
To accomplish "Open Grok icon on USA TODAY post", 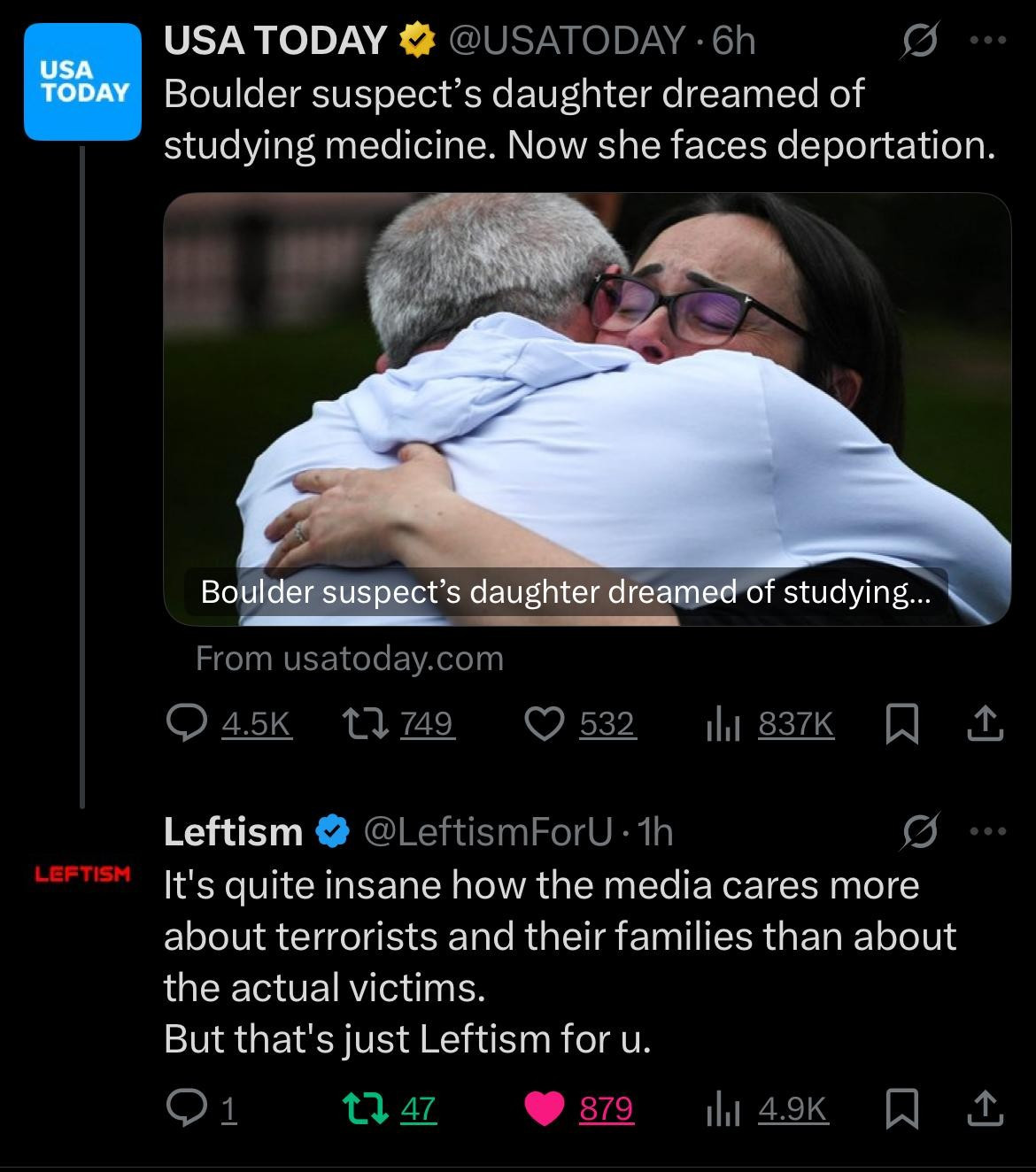I will (918, 41).
